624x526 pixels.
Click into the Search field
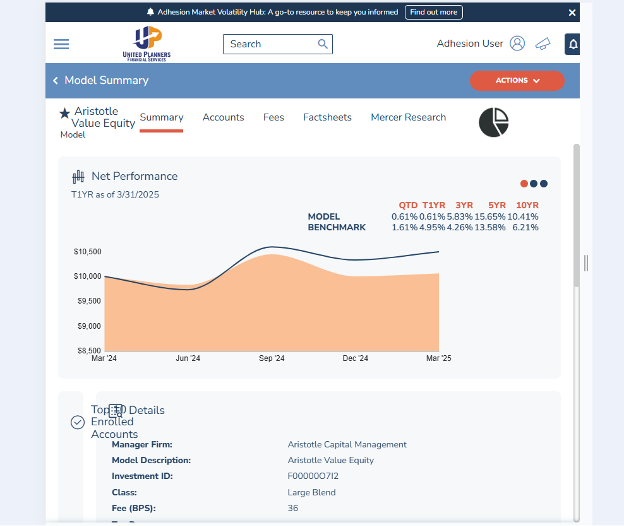278,44
